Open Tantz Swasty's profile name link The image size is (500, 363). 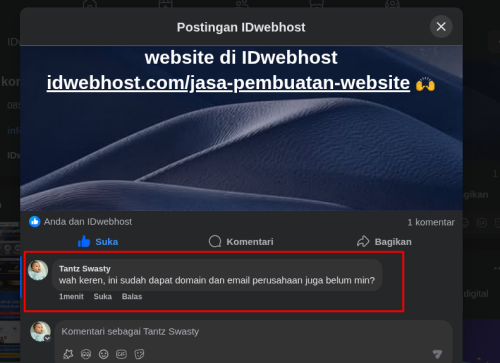[85, 269]
